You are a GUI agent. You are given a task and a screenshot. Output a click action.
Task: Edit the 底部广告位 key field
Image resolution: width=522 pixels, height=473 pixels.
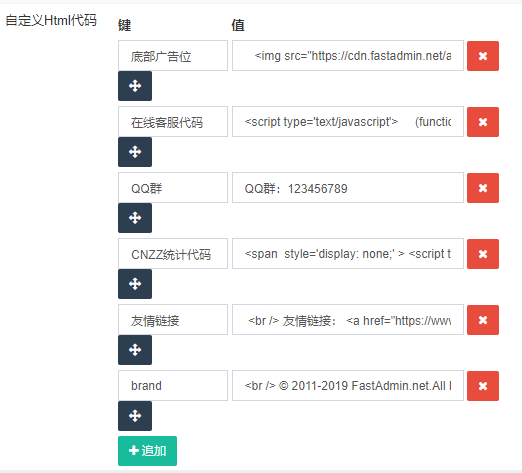coord(173,56)
